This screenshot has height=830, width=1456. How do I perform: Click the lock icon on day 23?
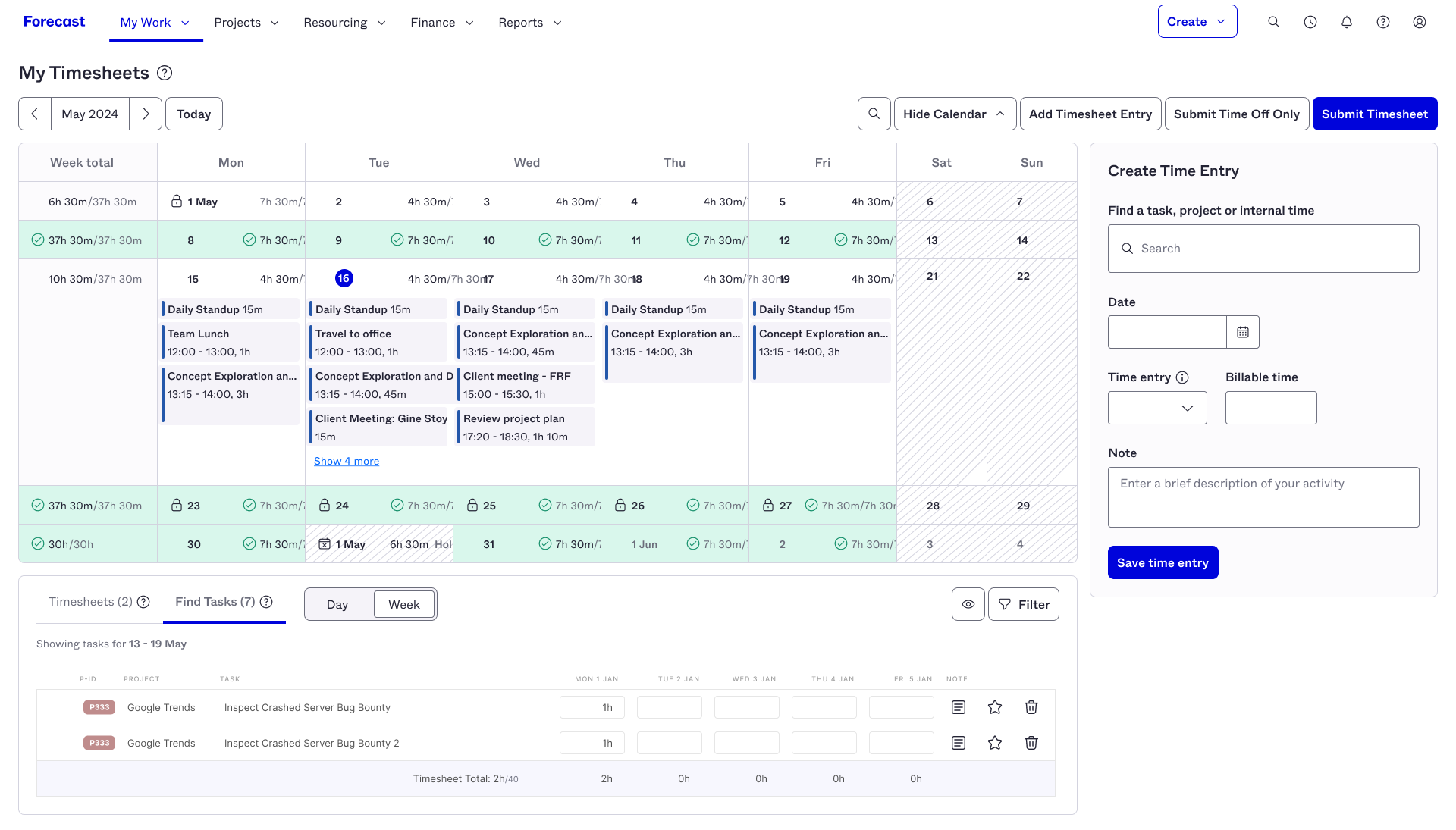tap(177, 506)
